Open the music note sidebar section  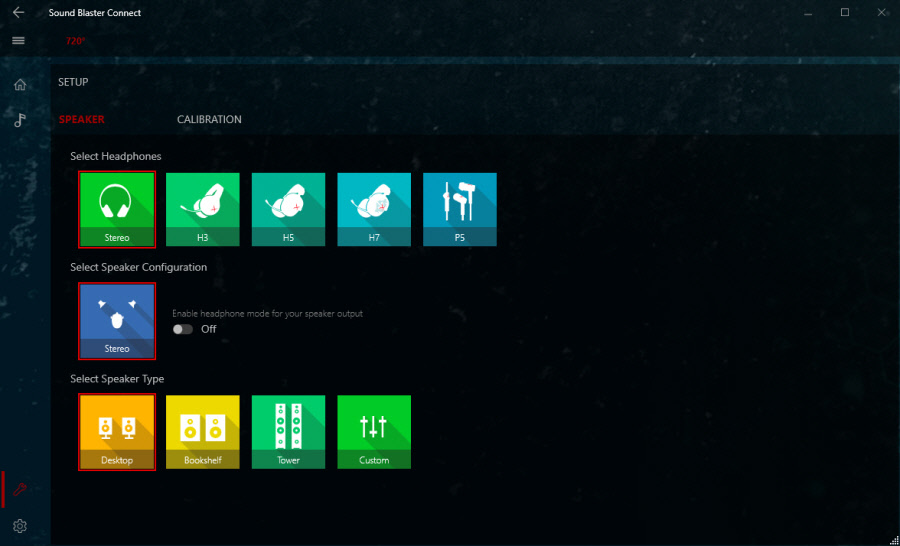click(x=20, y=120)
